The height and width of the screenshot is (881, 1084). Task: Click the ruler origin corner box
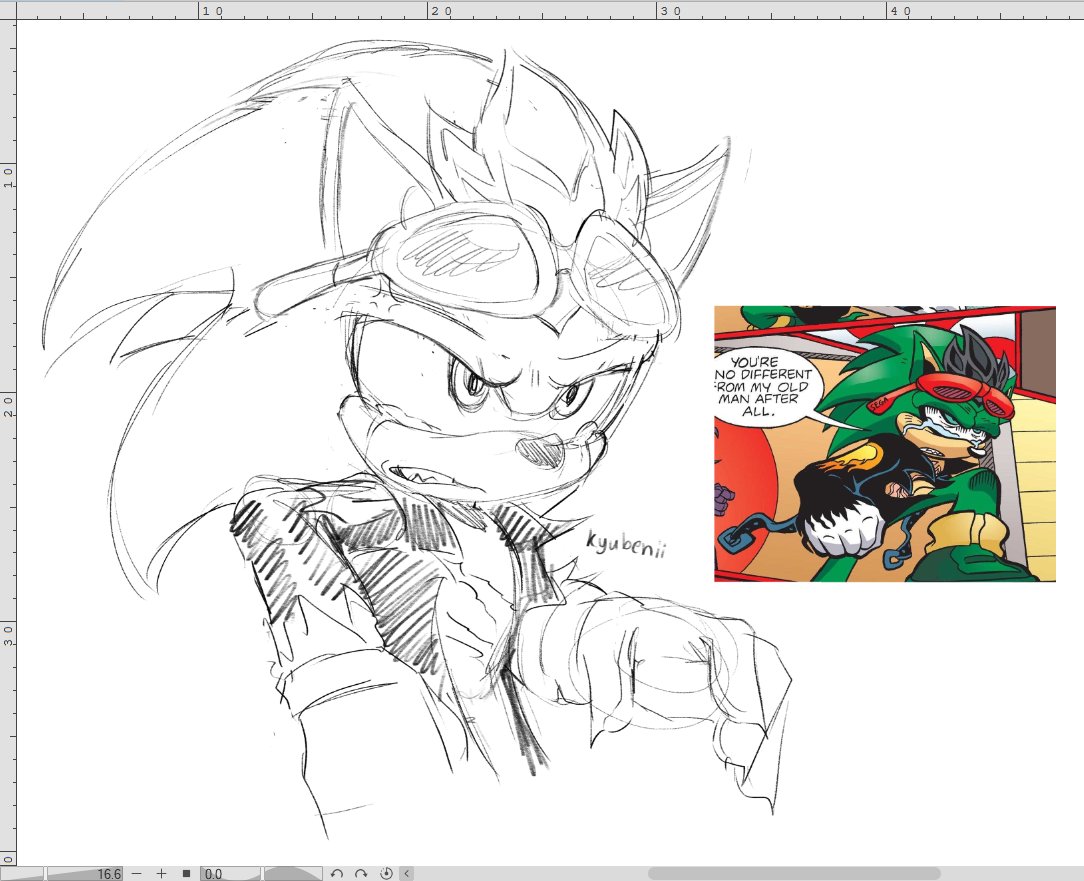coord(8,10)
